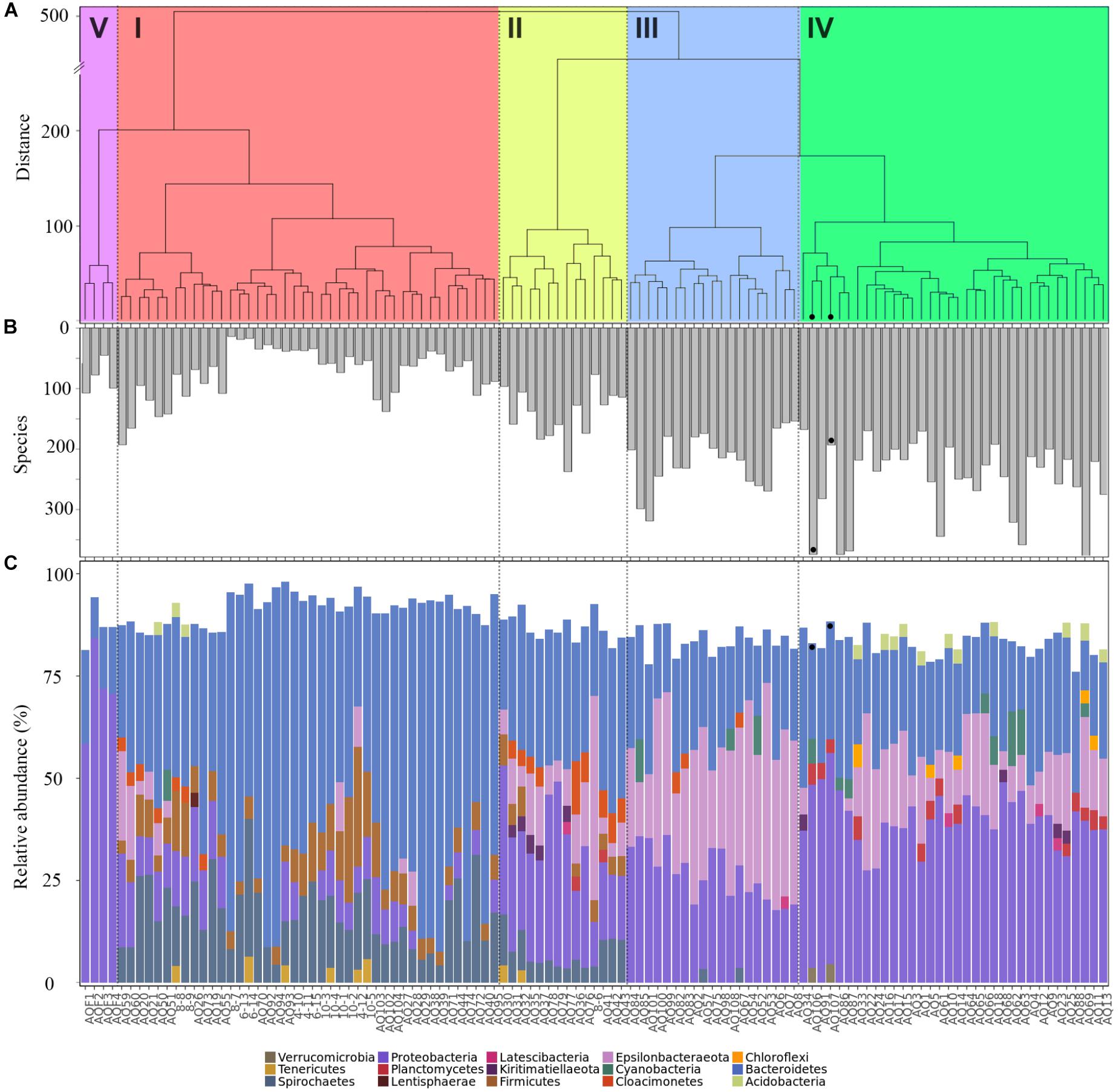Click the Species axis title
The image size is (1119, 1092).
[x=23, y=443]
